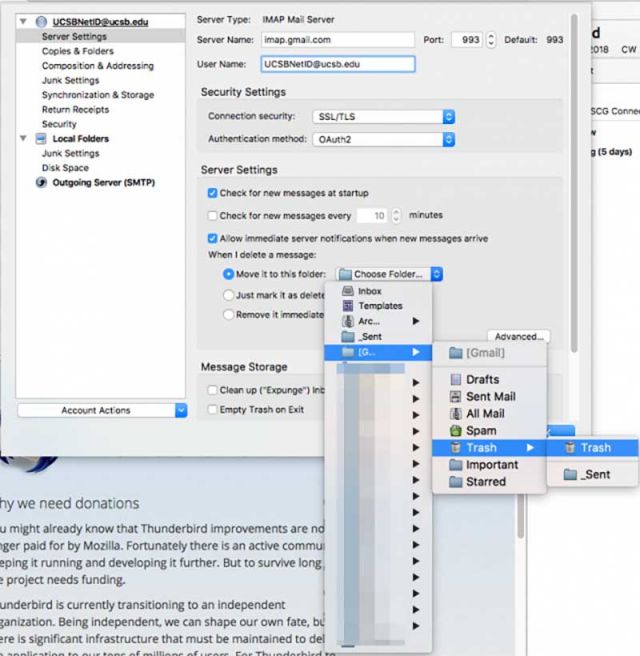Screen dimensions: 640x656
Task: Open Copies & Folders settings
Action: point(78,51)
